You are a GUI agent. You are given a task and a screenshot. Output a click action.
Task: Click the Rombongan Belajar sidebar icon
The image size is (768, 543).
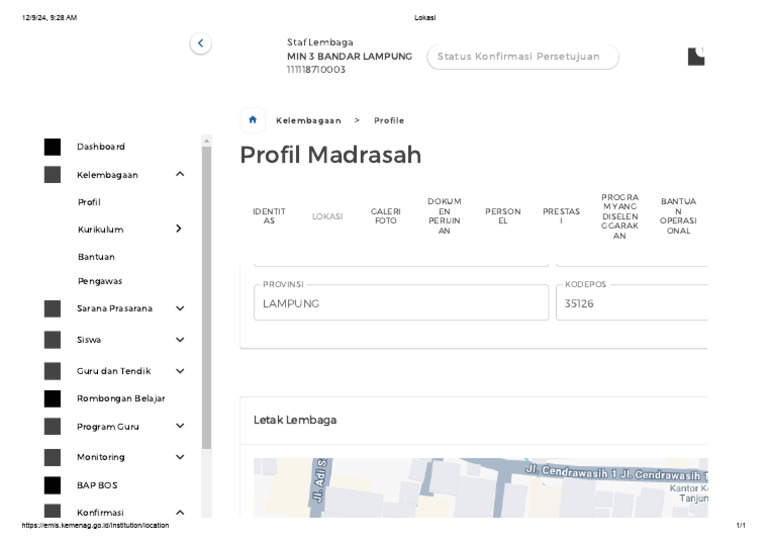52,399
